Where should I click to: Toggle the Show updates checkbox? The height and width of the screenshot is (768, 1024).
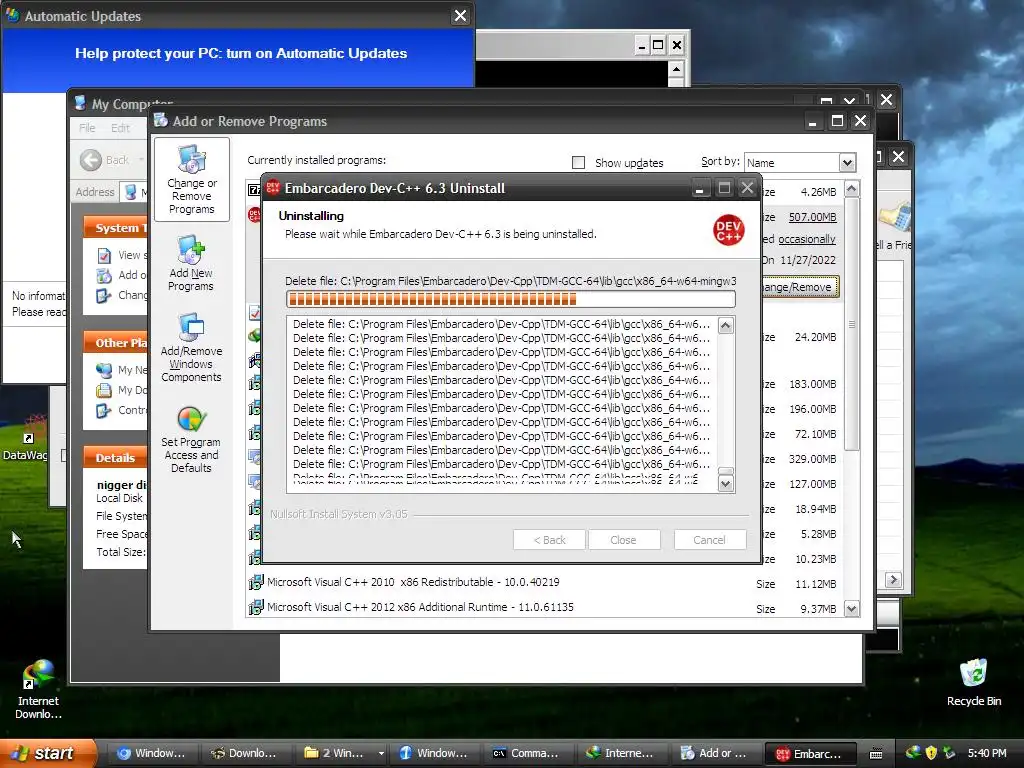[579, 163]
